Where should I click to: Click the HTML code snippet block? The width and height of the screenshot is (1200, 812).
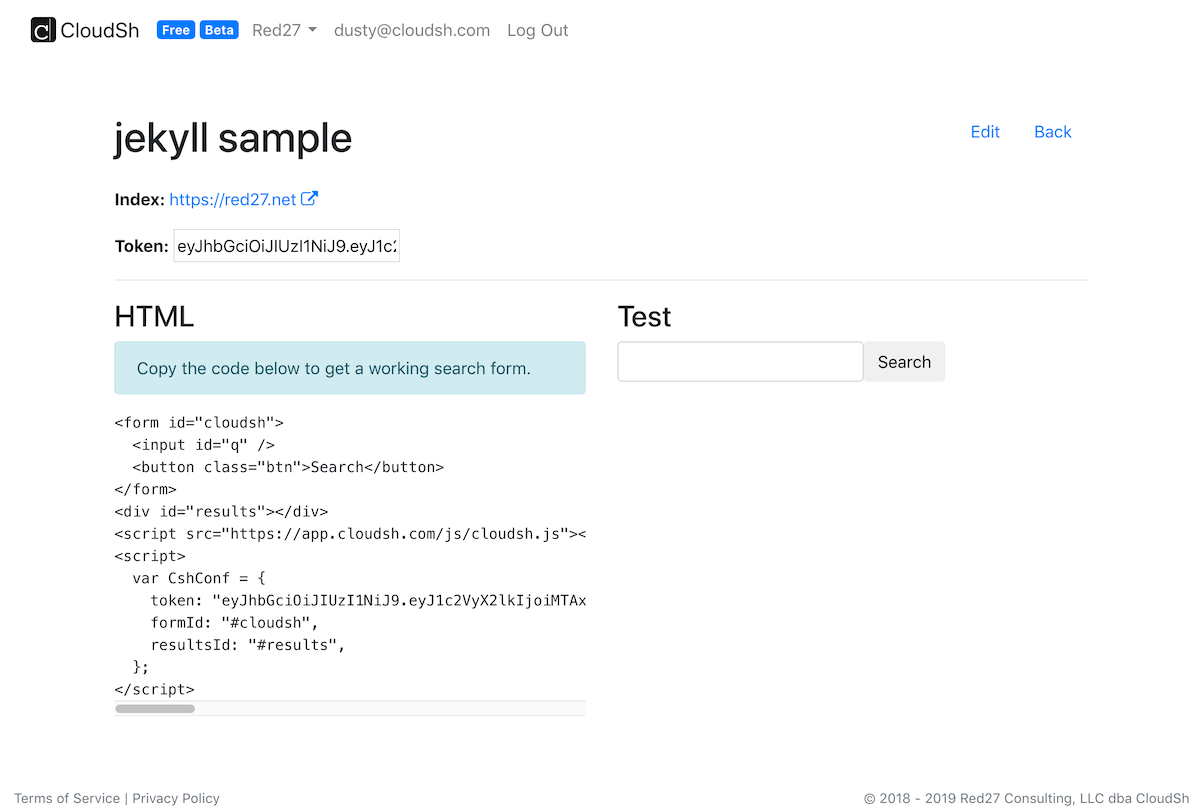tap(350, 556)
